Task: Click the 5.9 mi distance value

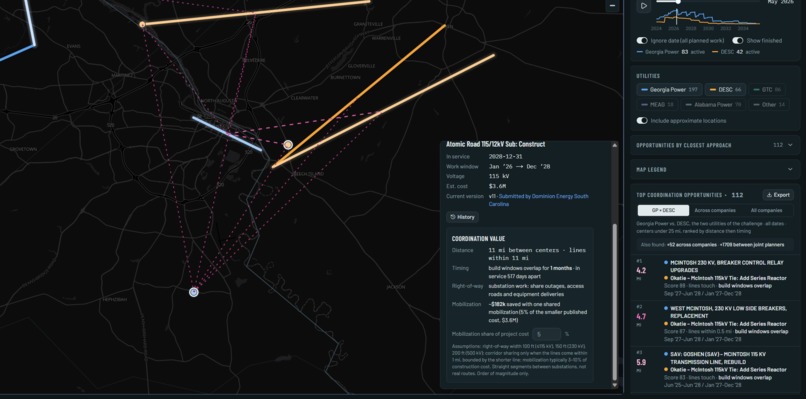Action: 641,362
